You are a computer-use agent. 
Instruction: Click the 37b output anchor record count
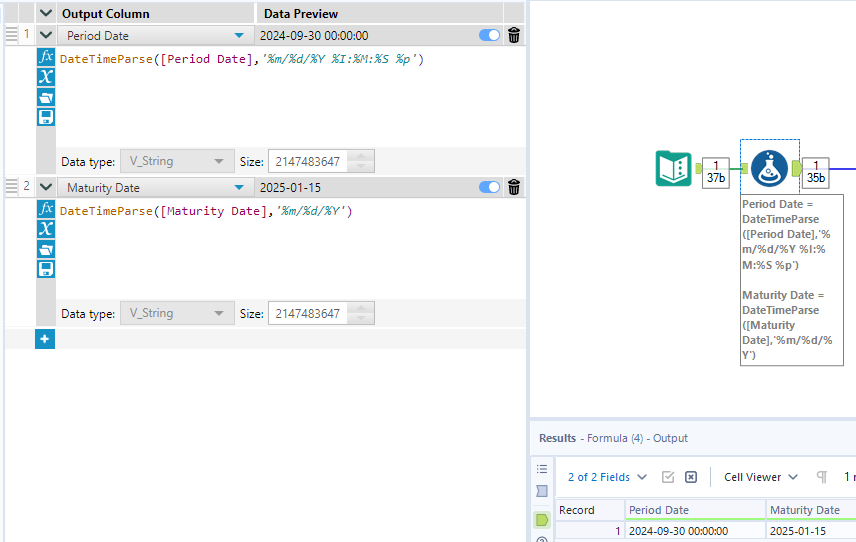[716, 173]
